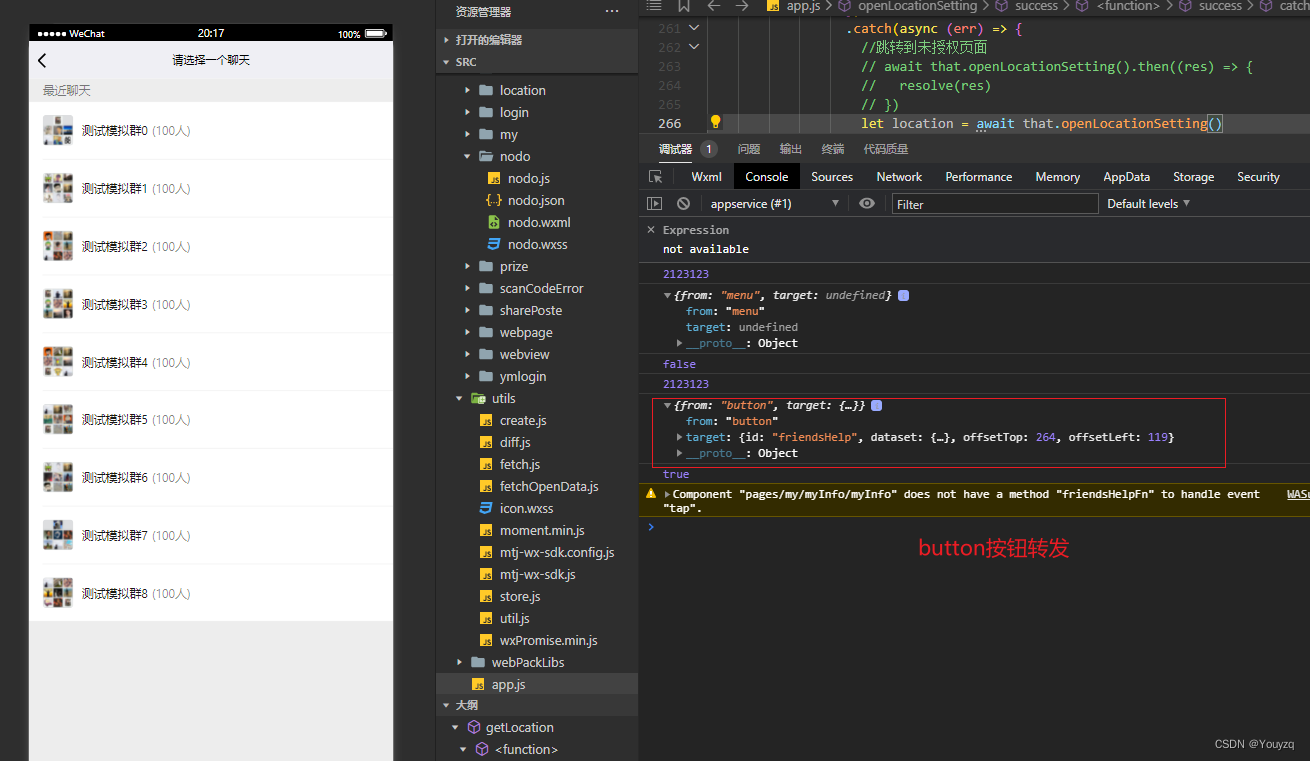The width and height of the screenshot is (1310, 761).
Task: Click the element inspector picker icon
Action: (x=656, y=177)
